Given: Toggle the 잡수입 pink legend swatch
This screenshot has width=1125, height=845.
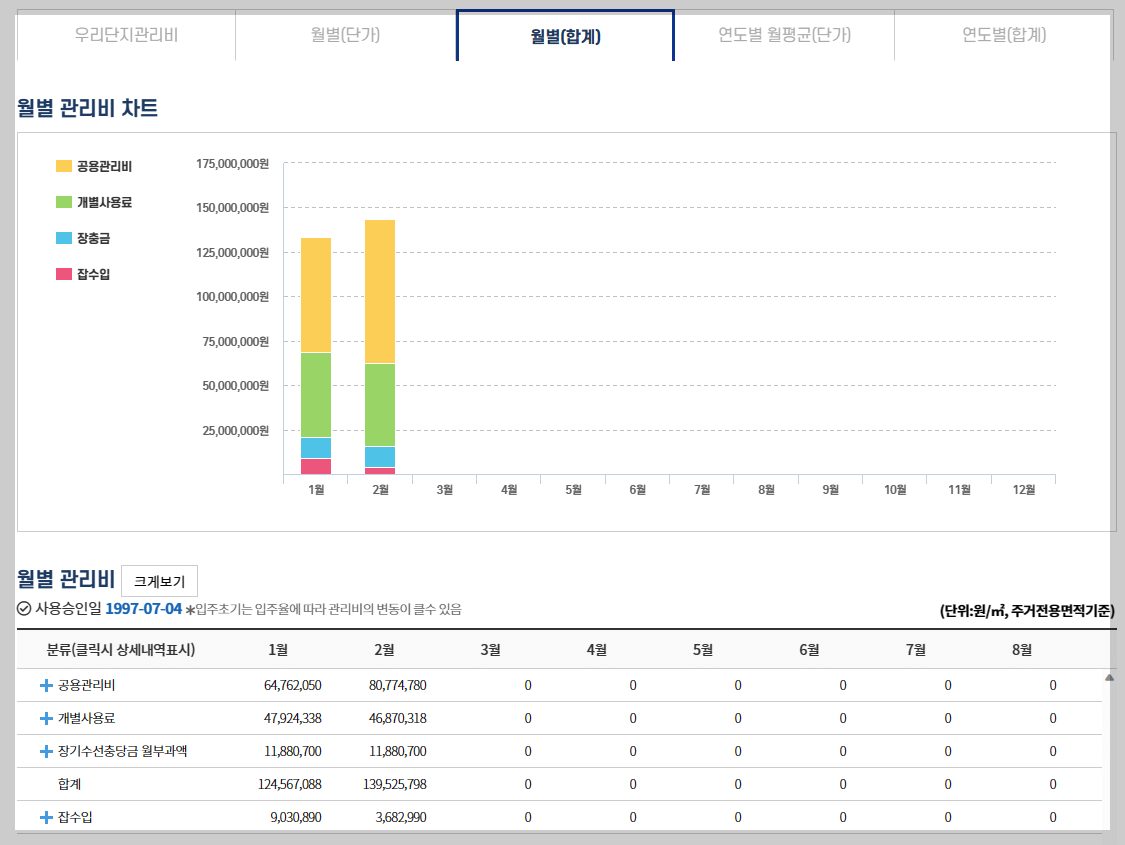Looking at the screenshot, I should (x=64, y=274).
